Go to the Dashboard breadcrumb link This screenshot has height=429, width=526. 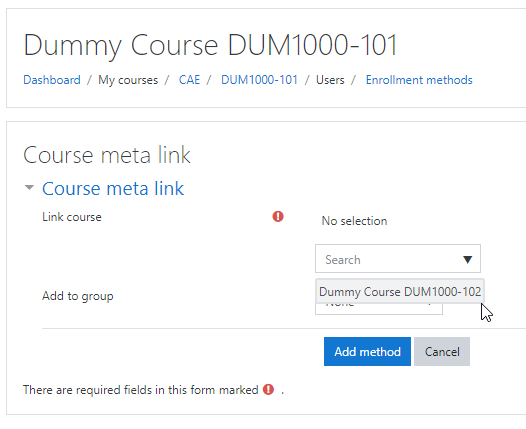pyautogui.click(x=52, y=80)
